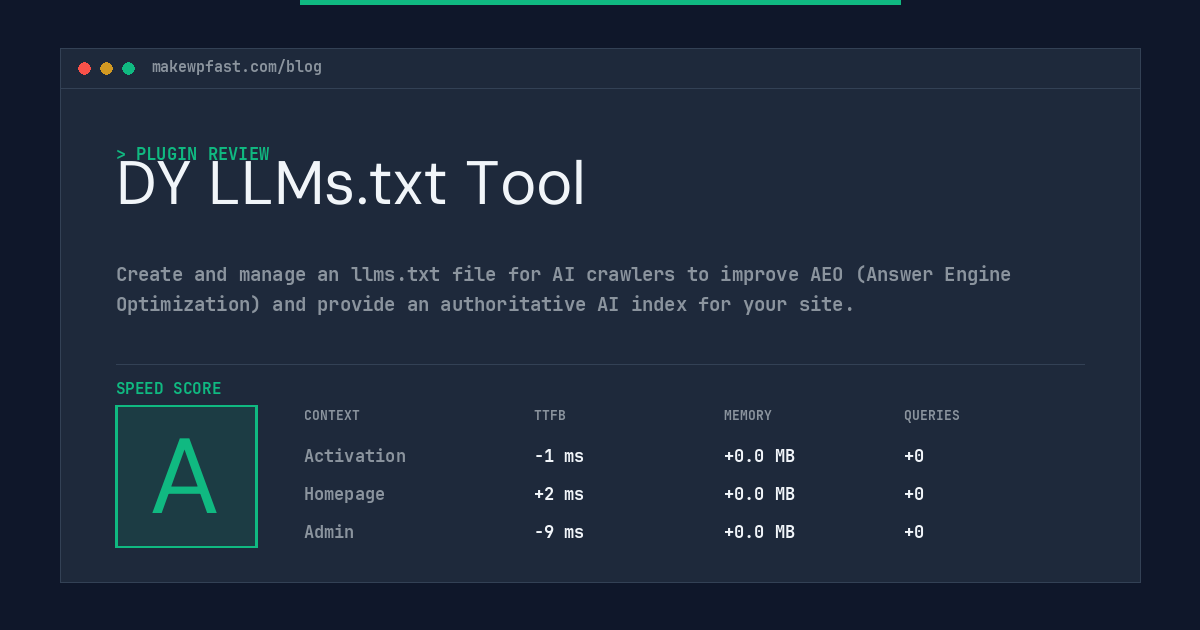The image size is (1200, 630).
Task: Click the Homepage memory '+0.0 MB' value
Action: coord(759,494)
